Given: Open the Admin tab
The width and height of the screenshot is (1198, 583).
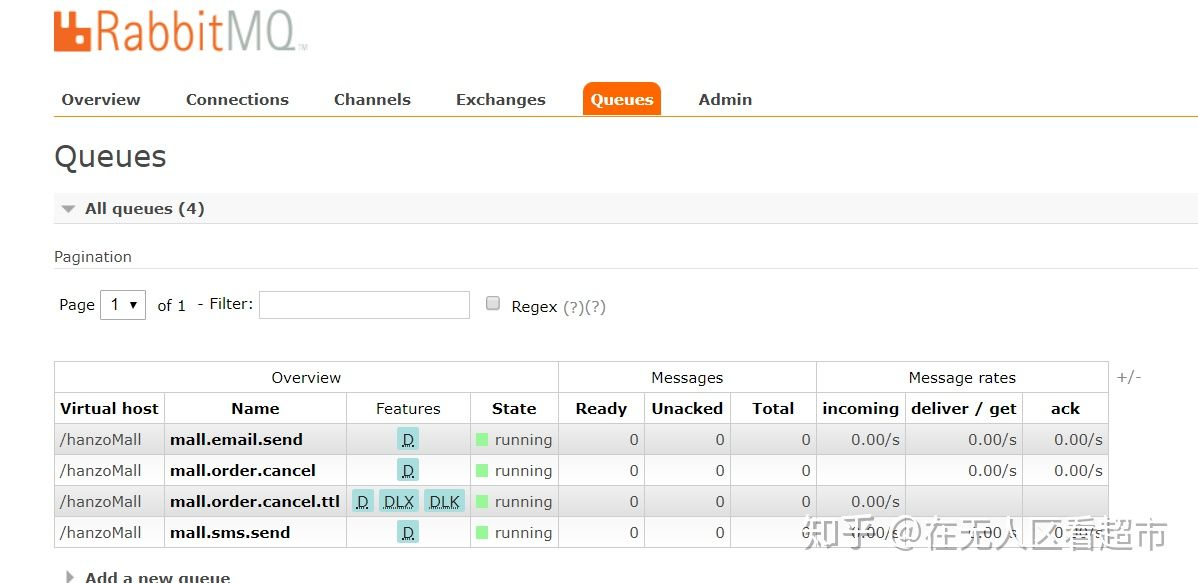Looking at the screenshot, I should (725, 99).
